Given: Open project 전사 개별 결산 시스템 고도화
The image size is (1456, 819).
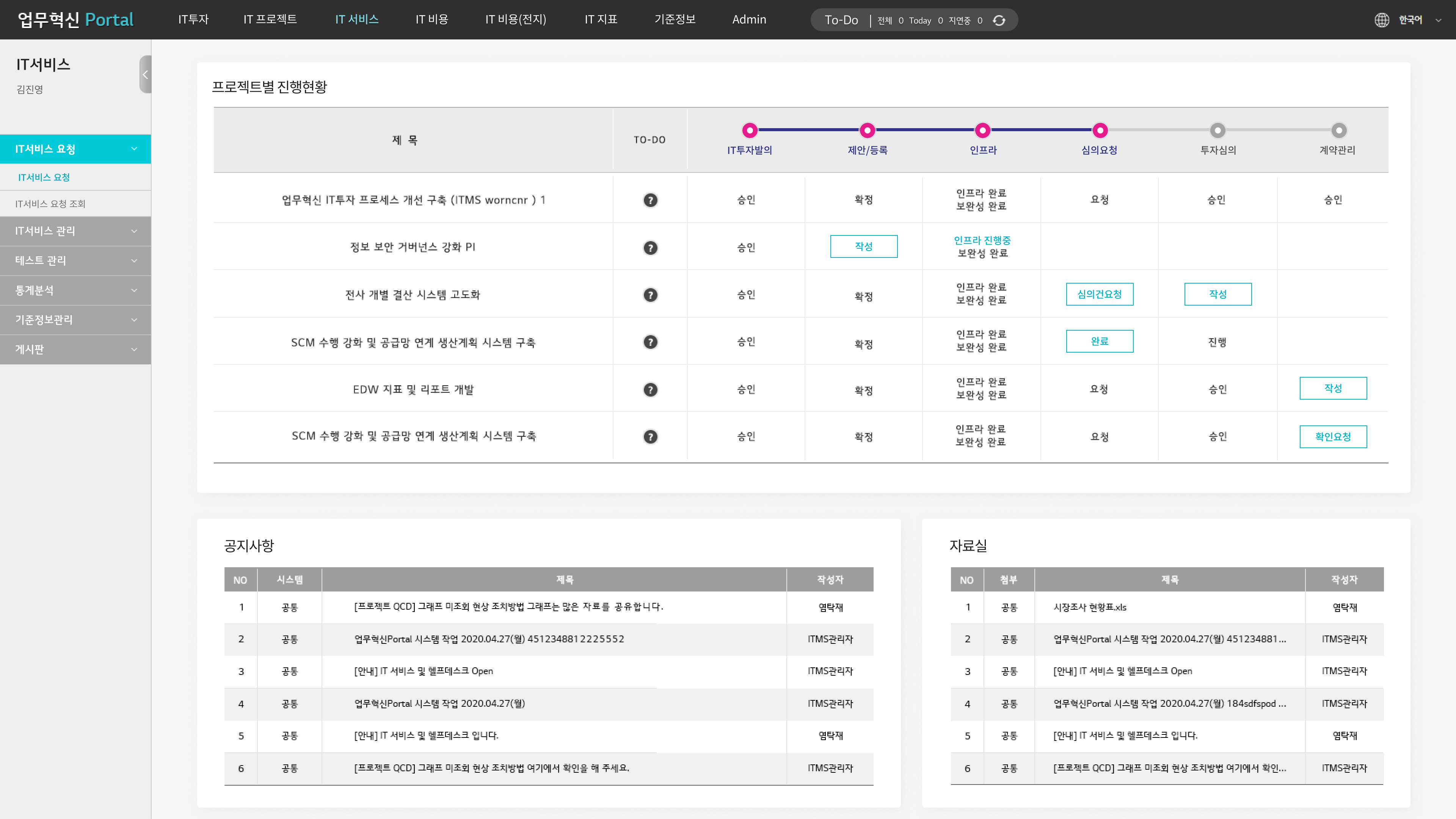Looking at the screenshot, I should pos(413,295).
